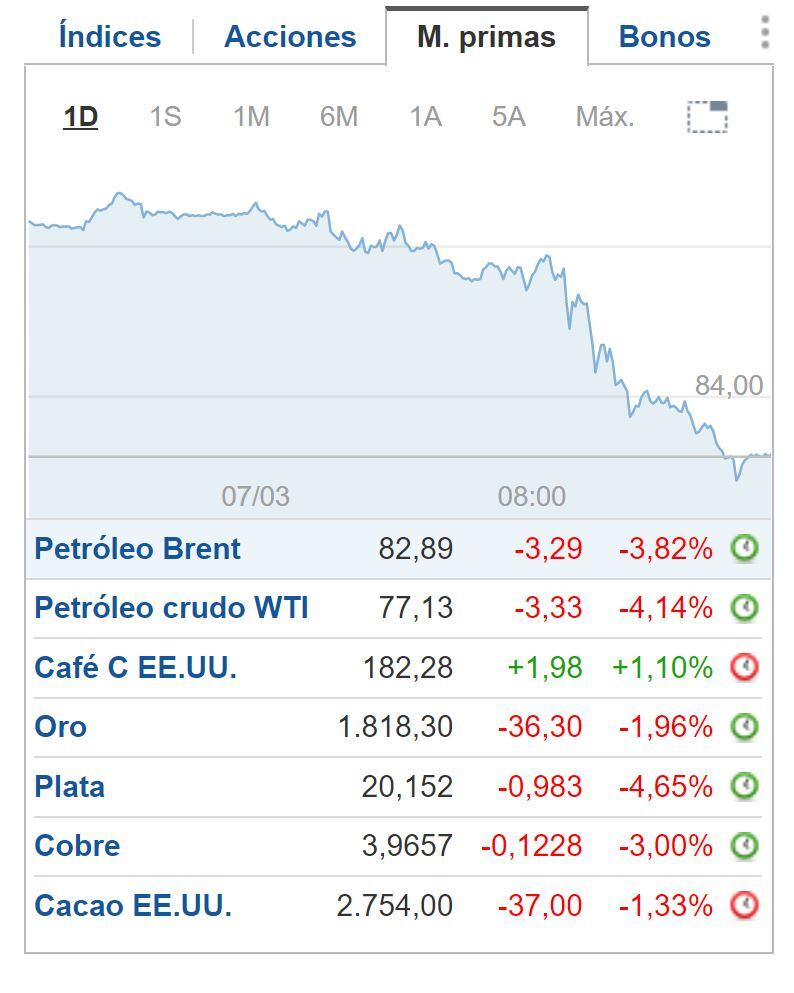The height and width of the screenshot is (993, 794).
Task: Click the red clock icon for Cacao EE.UU.
Action: 748,906
